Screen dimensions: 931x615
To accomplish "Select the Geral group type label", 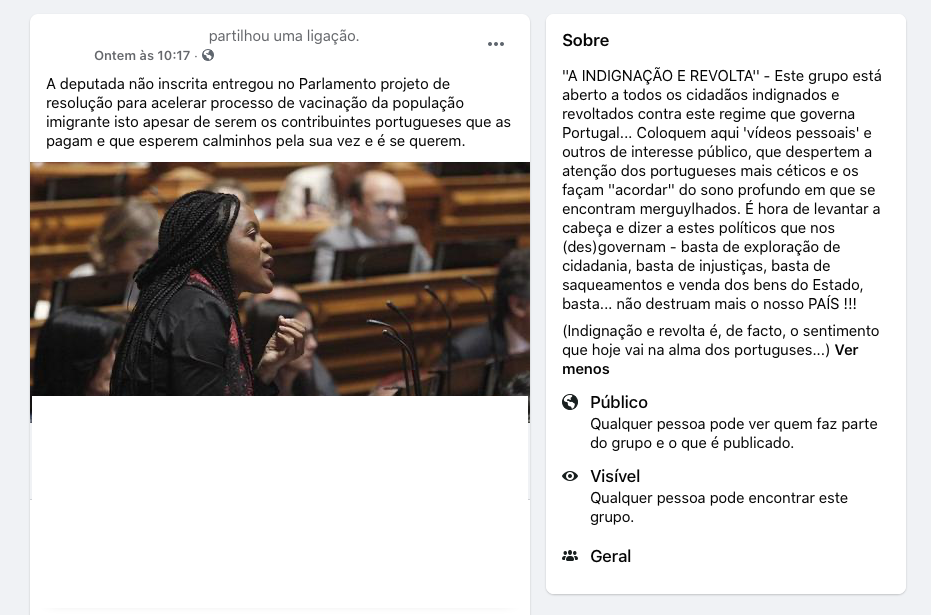I will pyautogui.click(x=610, y=556).
